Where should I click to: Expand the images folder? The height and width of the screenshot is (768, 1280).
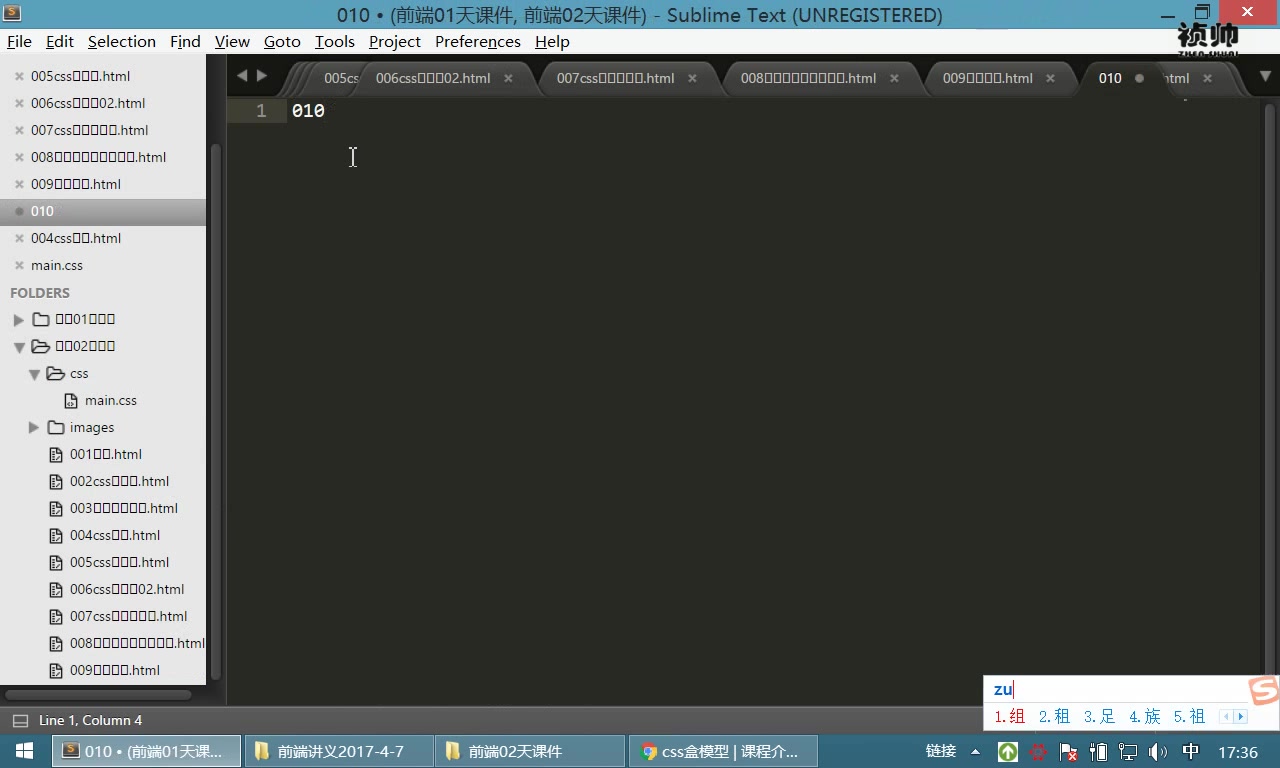click(x=34, y=427)
